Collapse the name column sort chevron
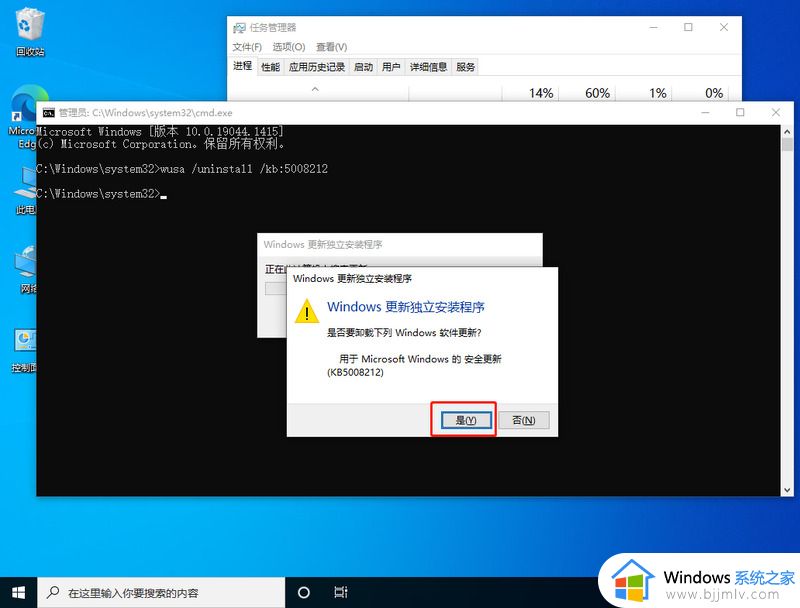 [x=315, y=89]
